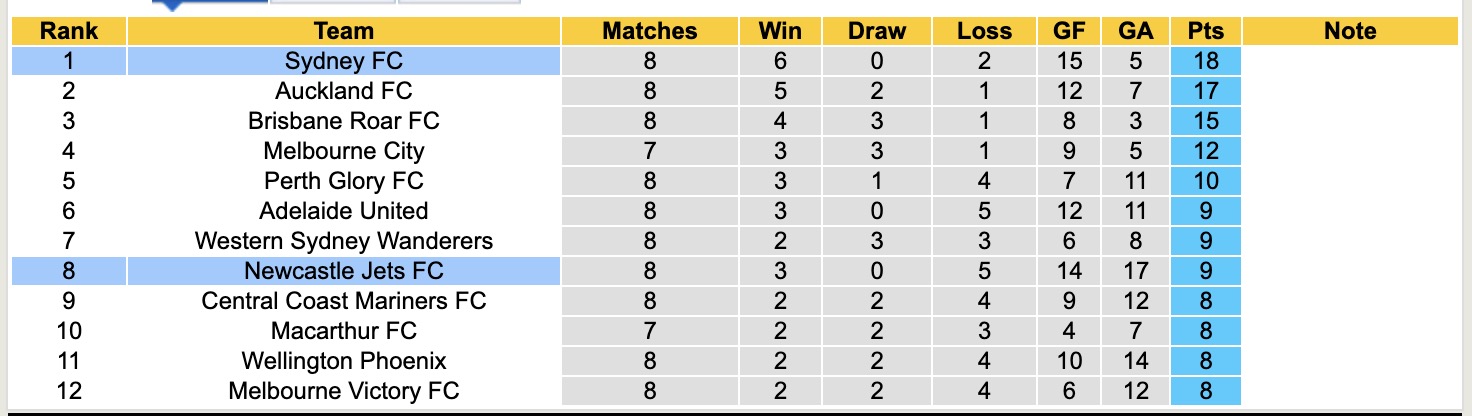Viewport: 1472px width, 416px height.
Task: Sort by the Matches column header
Action: (650, 31)
